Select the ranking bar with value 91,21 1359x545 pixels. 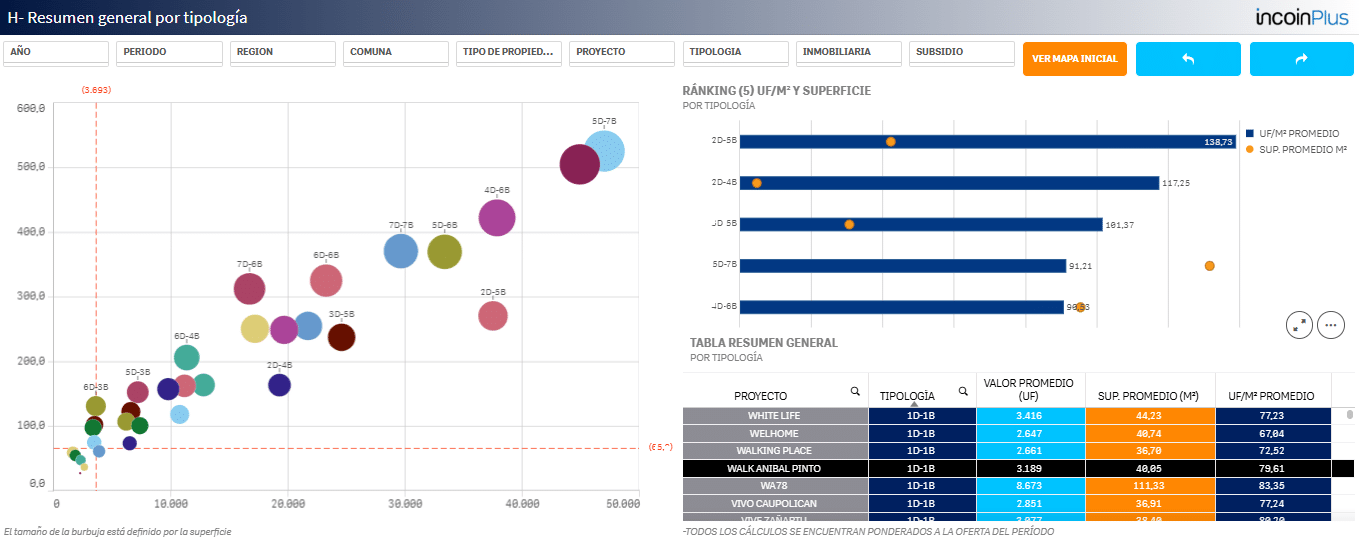pos(903,266)
